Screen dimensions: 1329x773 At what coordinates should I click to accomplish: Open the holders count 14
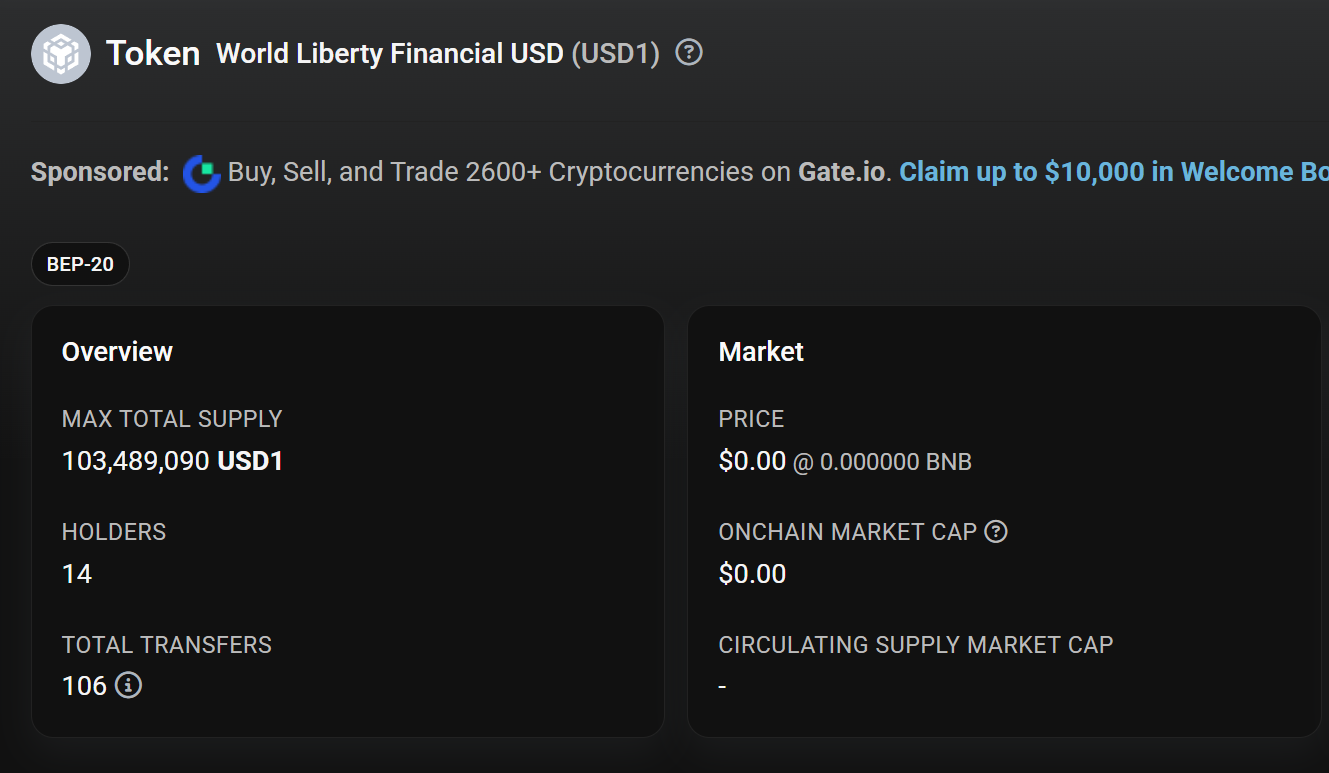pos(75,574)
